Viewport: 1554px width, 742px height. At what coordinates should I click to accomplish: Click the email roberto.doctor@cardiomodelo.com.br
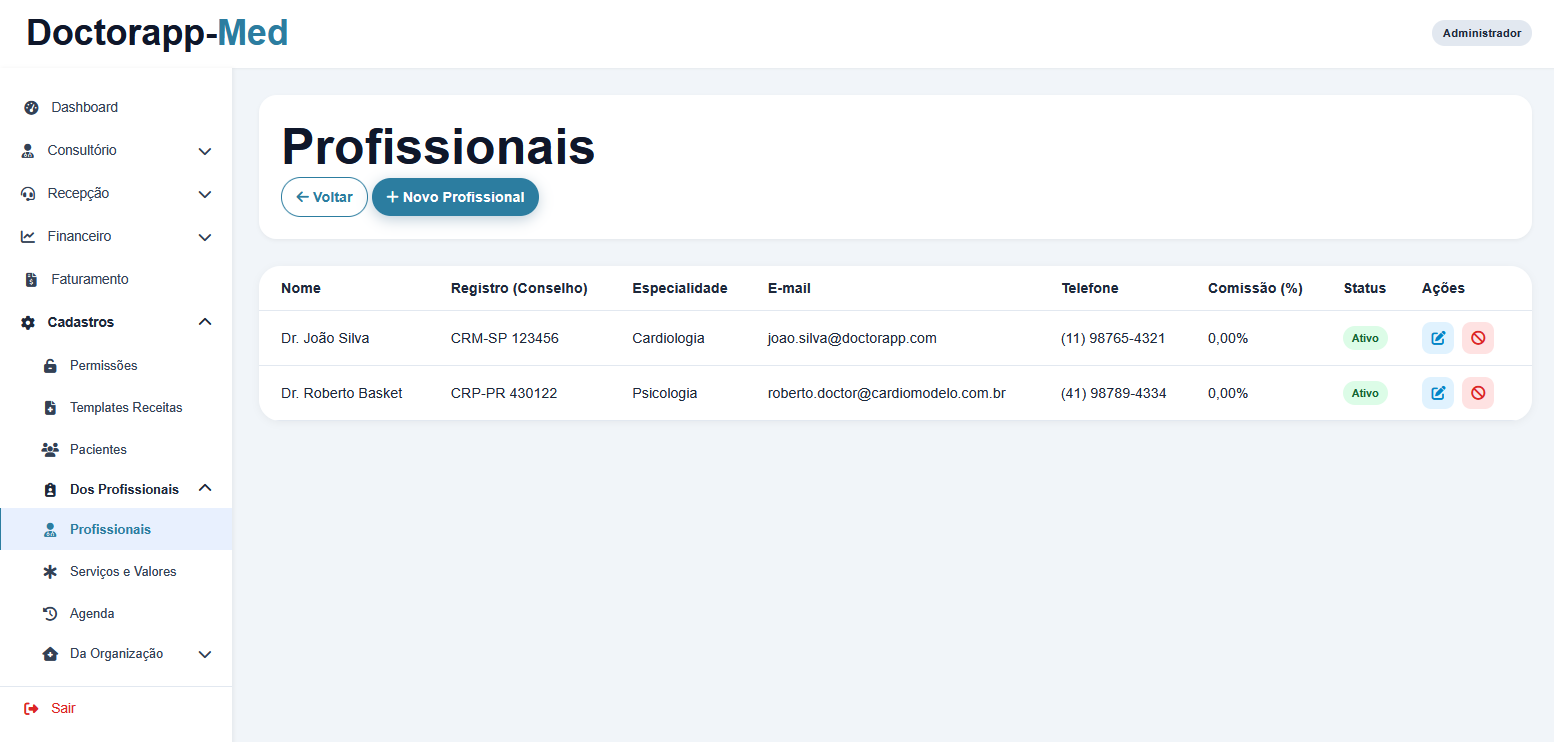tap(886, 393)
